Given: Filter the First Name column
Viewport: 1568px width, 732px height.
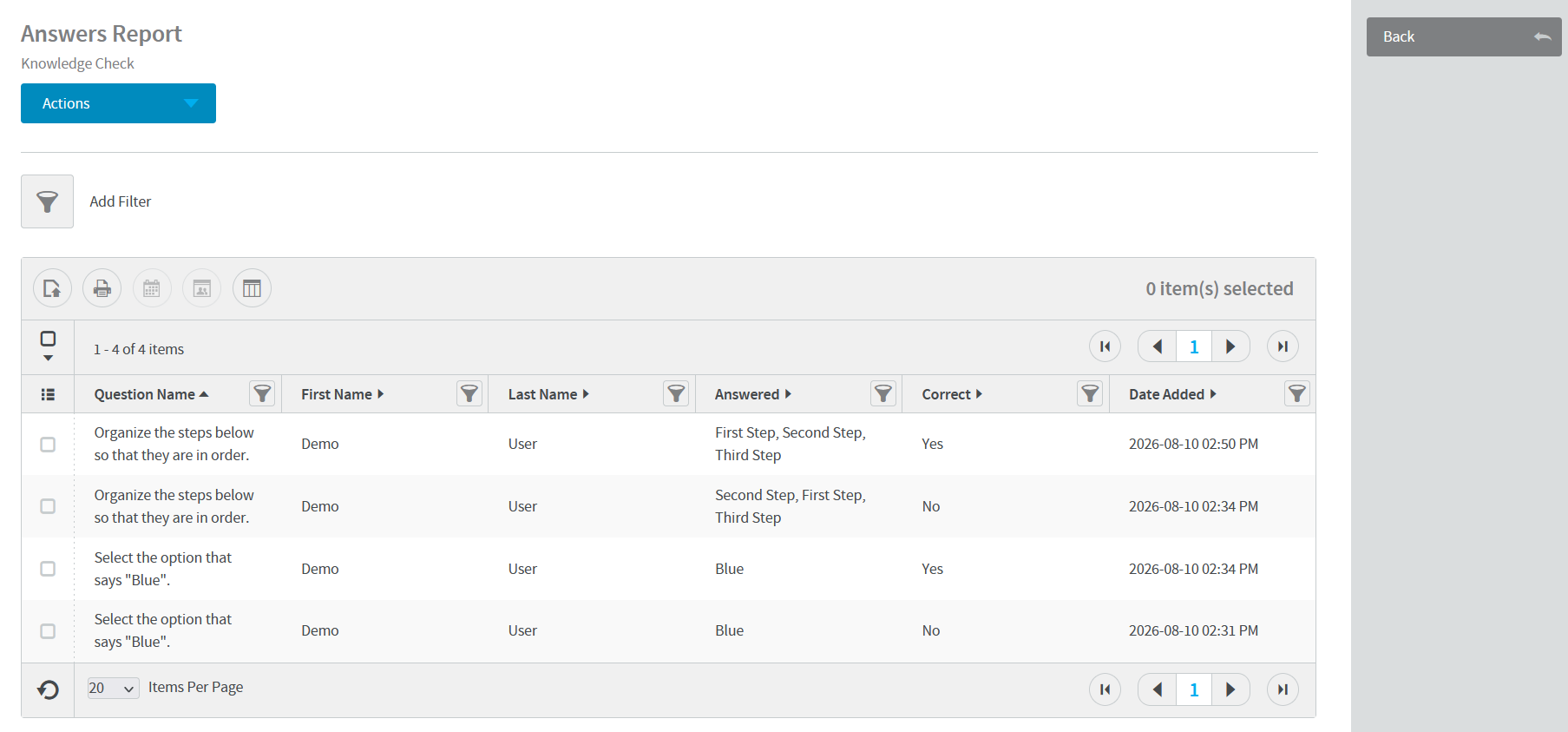Looking at the screenshot, I should 469,394.
